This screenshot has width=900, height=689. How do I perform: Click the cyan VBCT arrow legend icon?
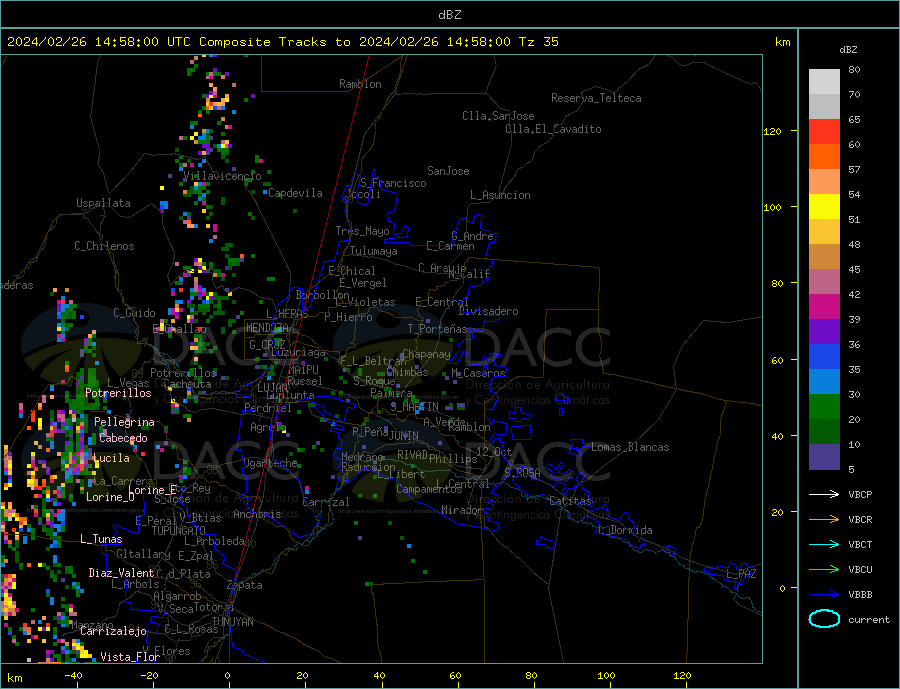824,544
